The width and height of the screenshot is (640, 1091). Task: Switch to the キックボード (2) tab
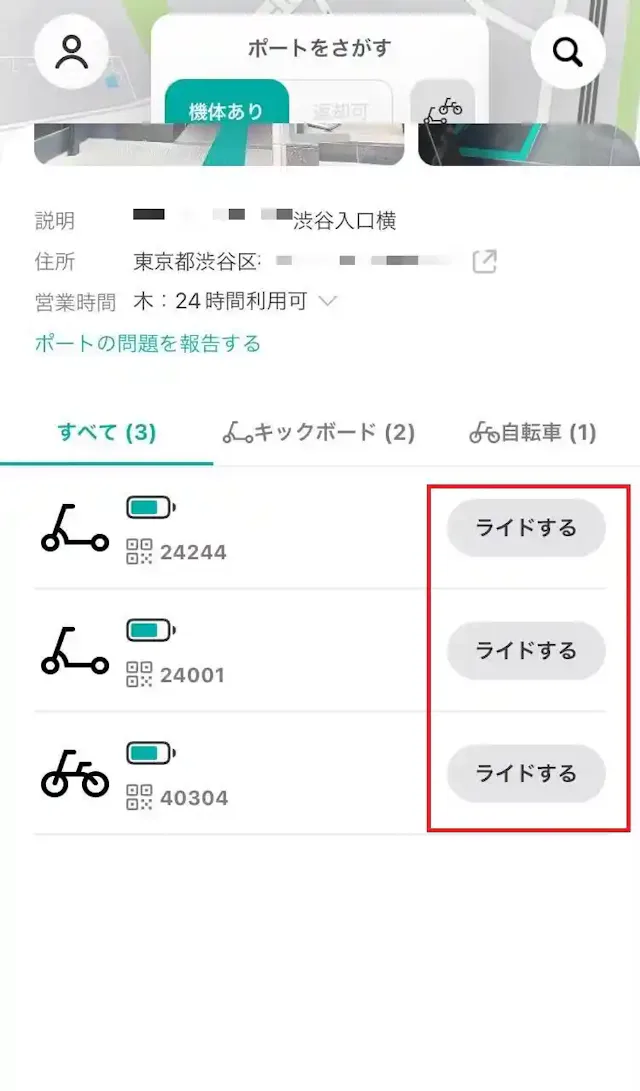click(319, 433)
